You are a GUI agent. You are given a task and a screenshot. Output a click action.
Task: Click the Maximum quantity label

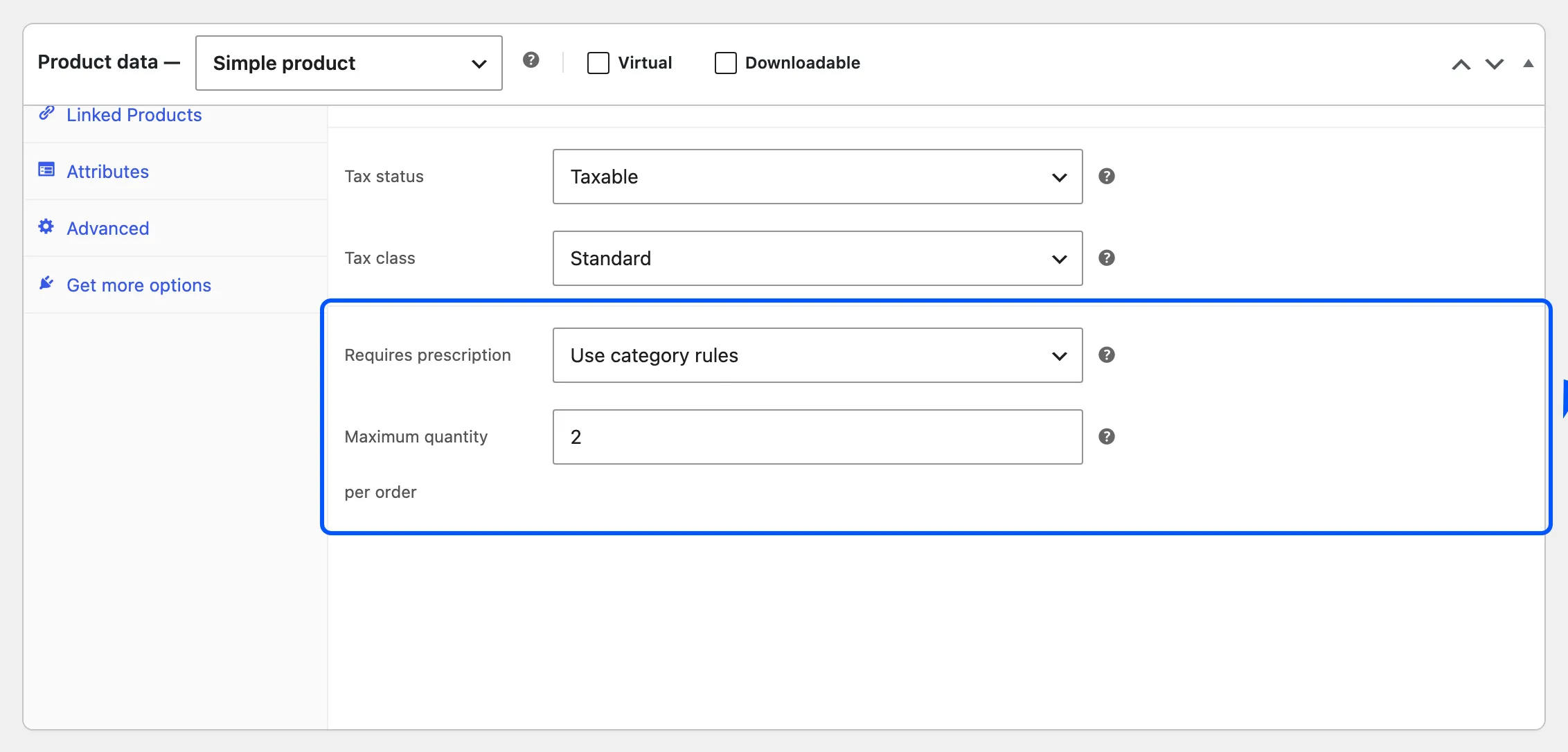416,437
